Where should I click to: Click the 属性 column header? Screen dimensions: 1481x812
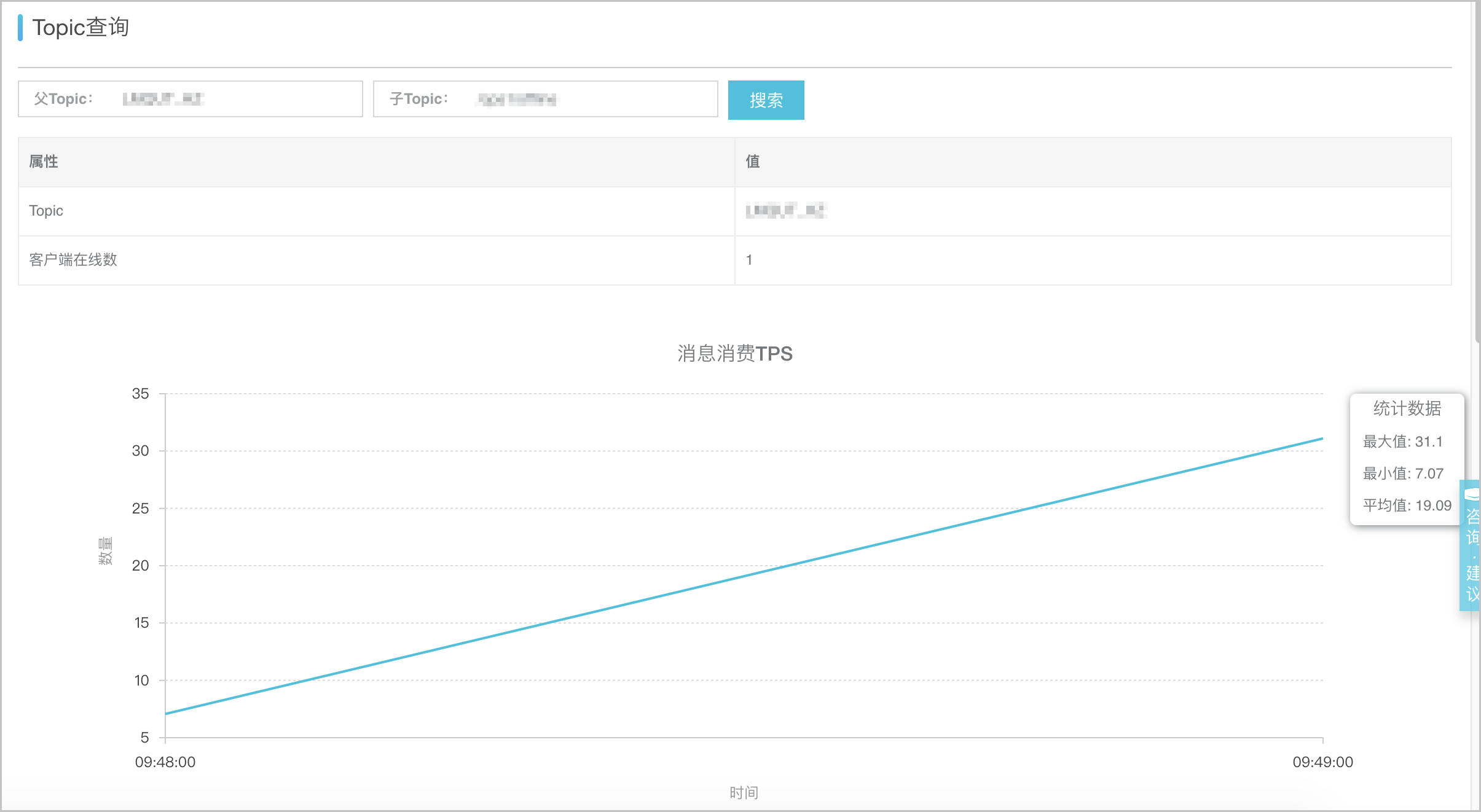click(377, 162)
